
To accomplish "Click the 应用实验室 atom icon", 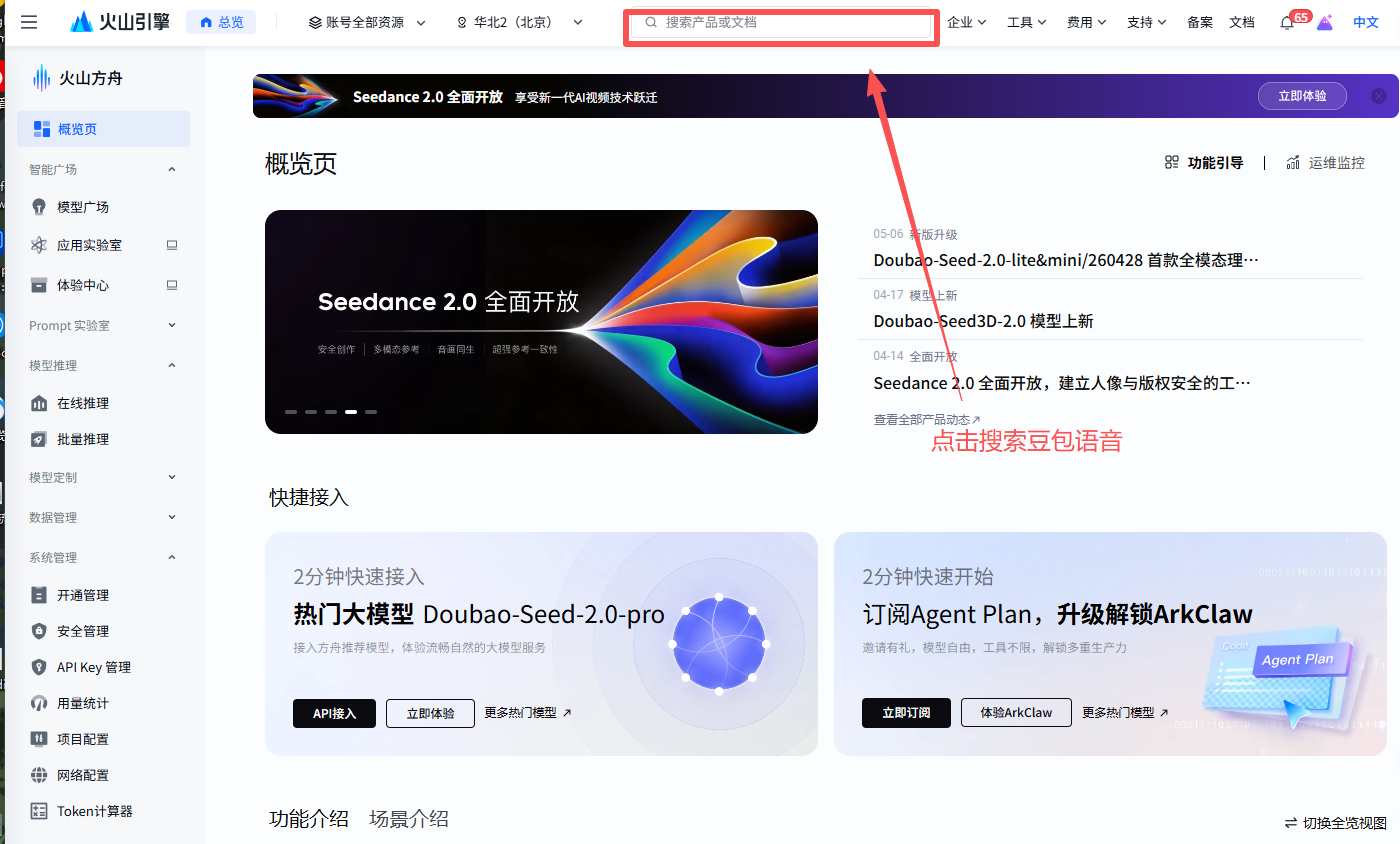I will point(39,245).
